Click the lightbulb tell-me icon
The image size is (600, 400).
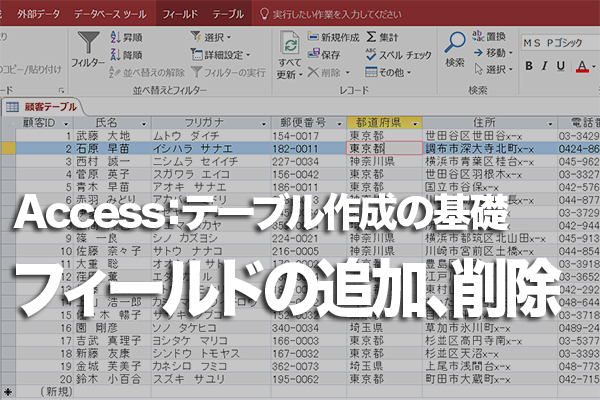coord(264,14)
